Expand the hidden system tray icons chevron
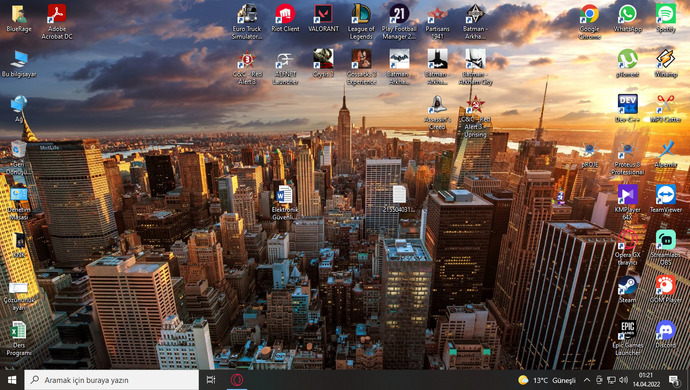The image size is (690, 390). 587,380
